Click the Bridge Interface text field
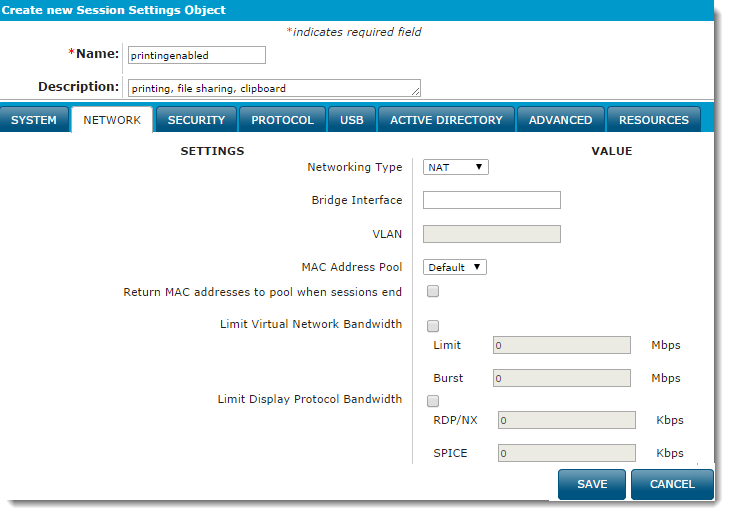 pos(491,200)
